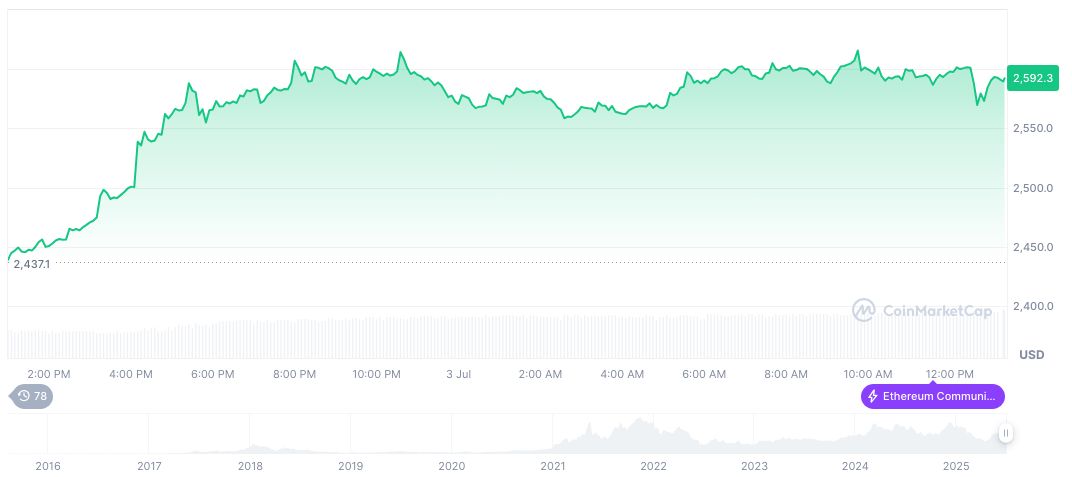Jump to 2018 on the overview timeline

click(250, 466)
